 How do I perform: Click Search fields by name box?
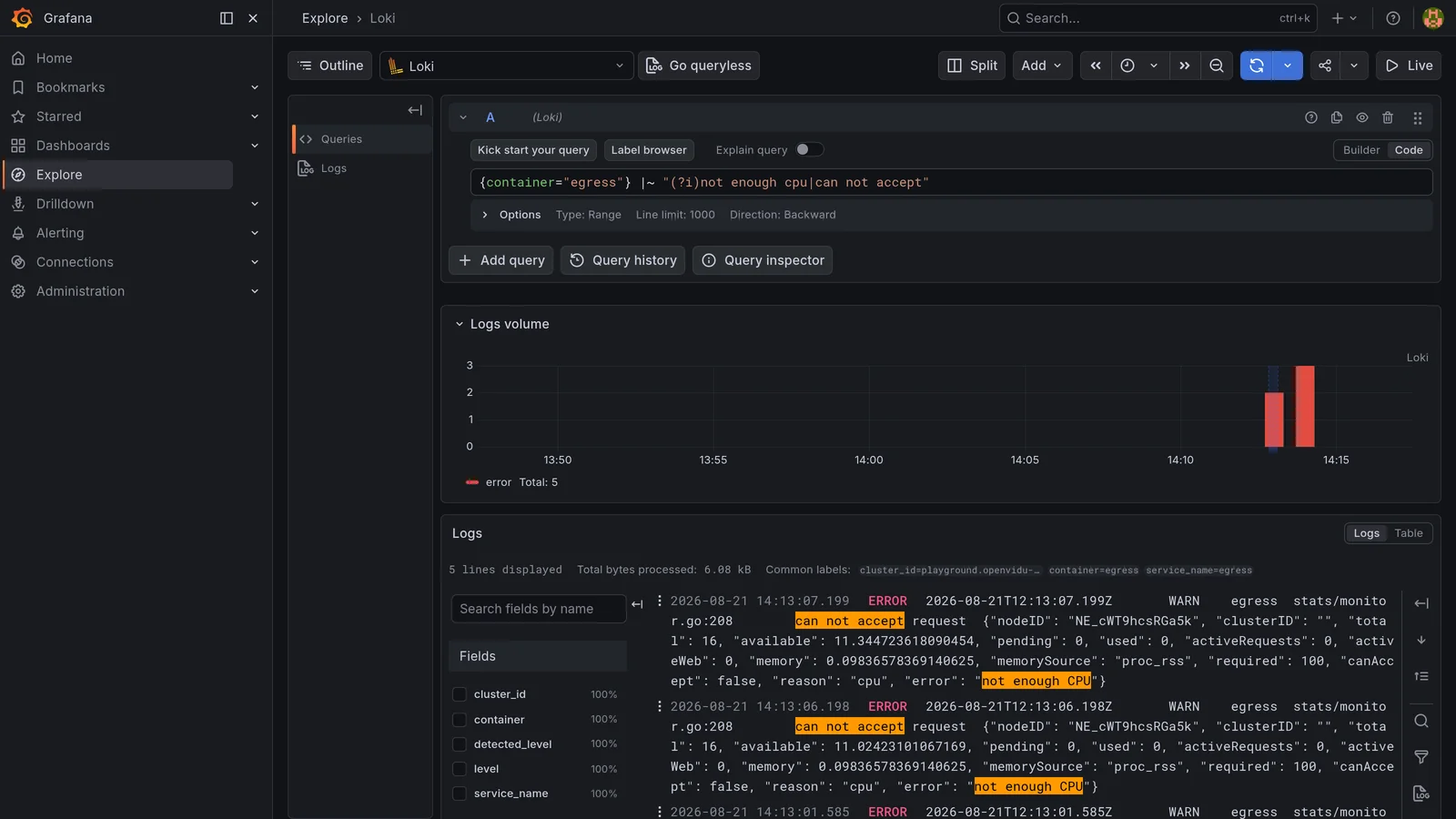[539, 609]
